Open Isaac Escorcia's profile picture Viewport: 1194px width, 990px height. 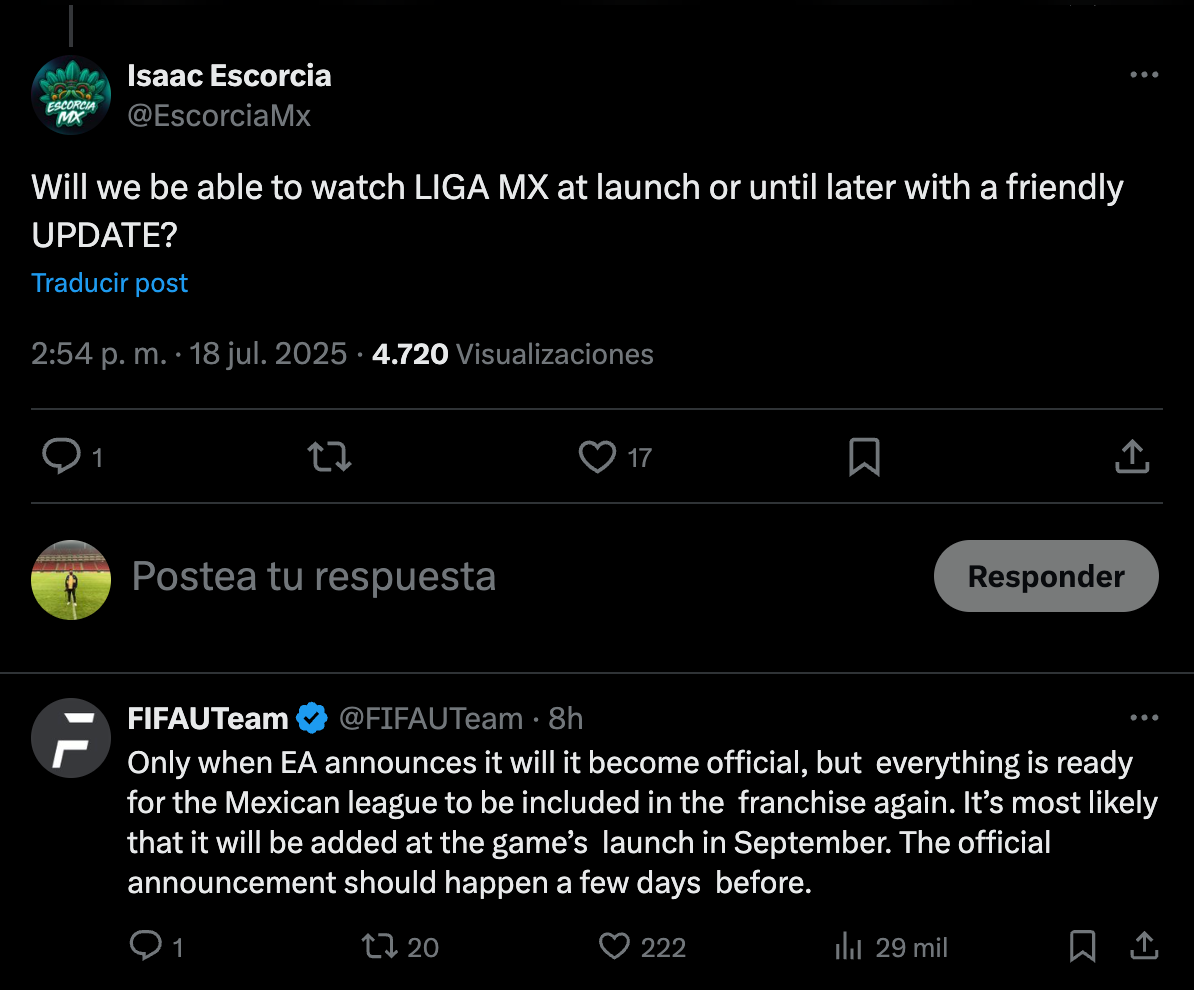click(x=71, y=95)
